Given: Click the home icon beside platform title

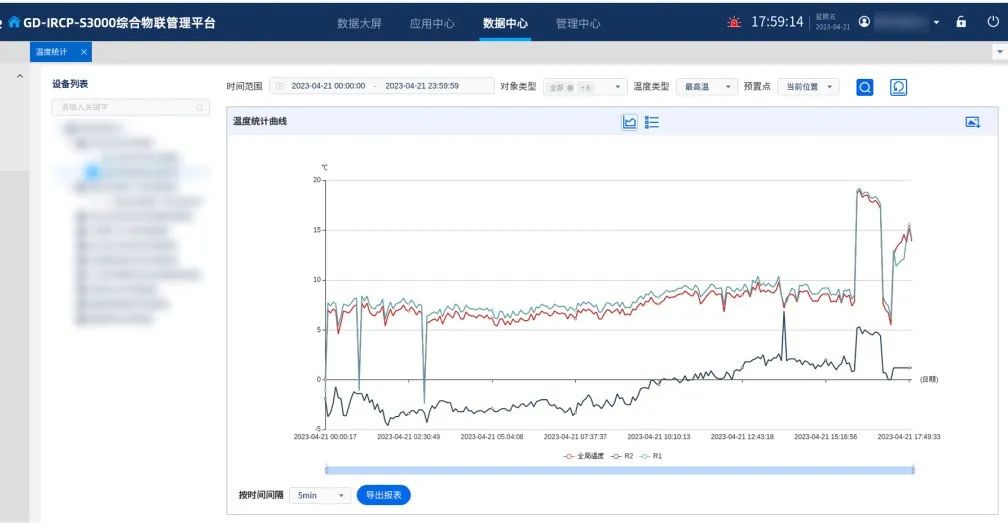Looking at the screenshot, I should (x=14, y=22).
